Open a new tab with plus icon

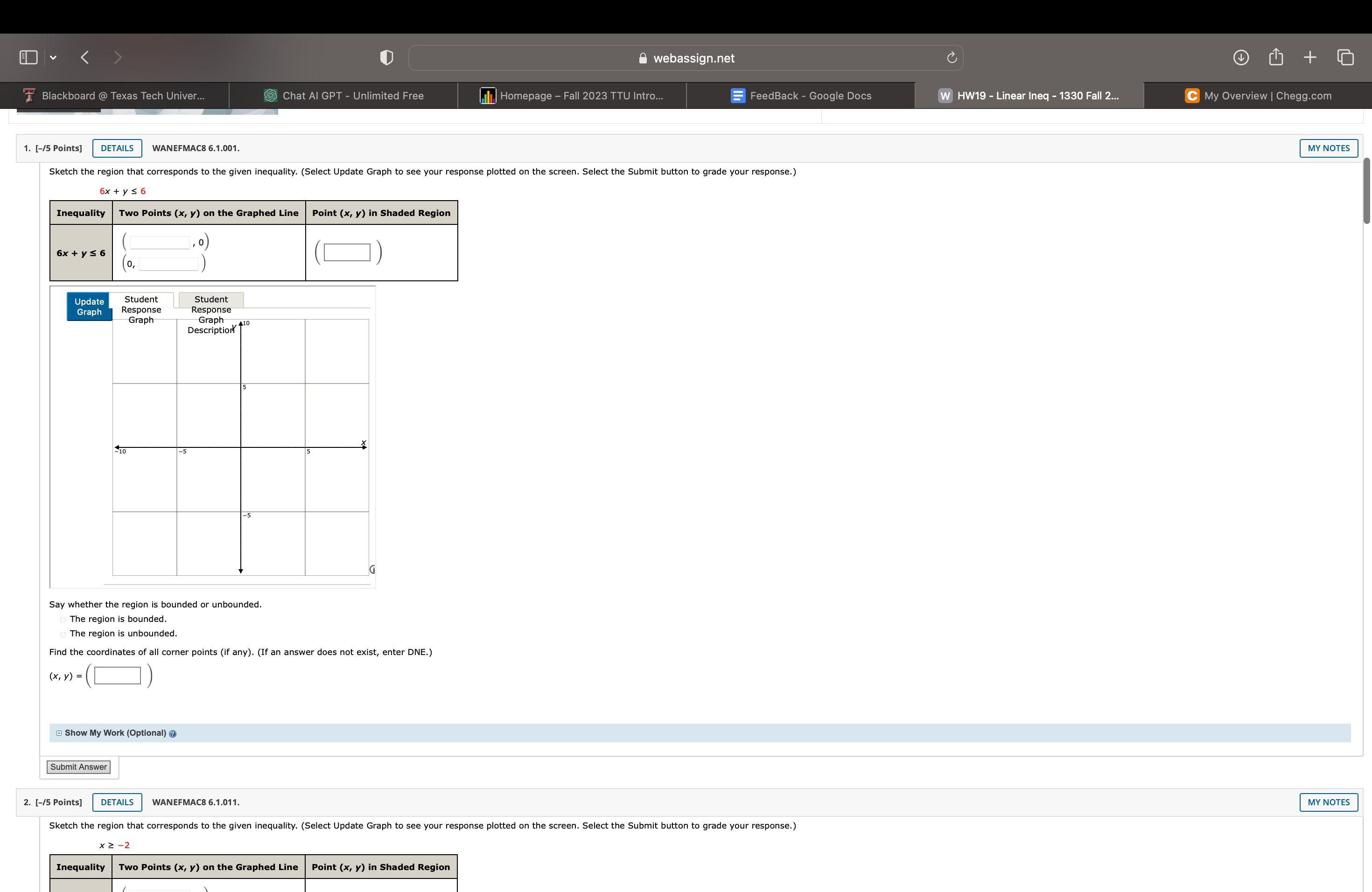pos(1310,58)
